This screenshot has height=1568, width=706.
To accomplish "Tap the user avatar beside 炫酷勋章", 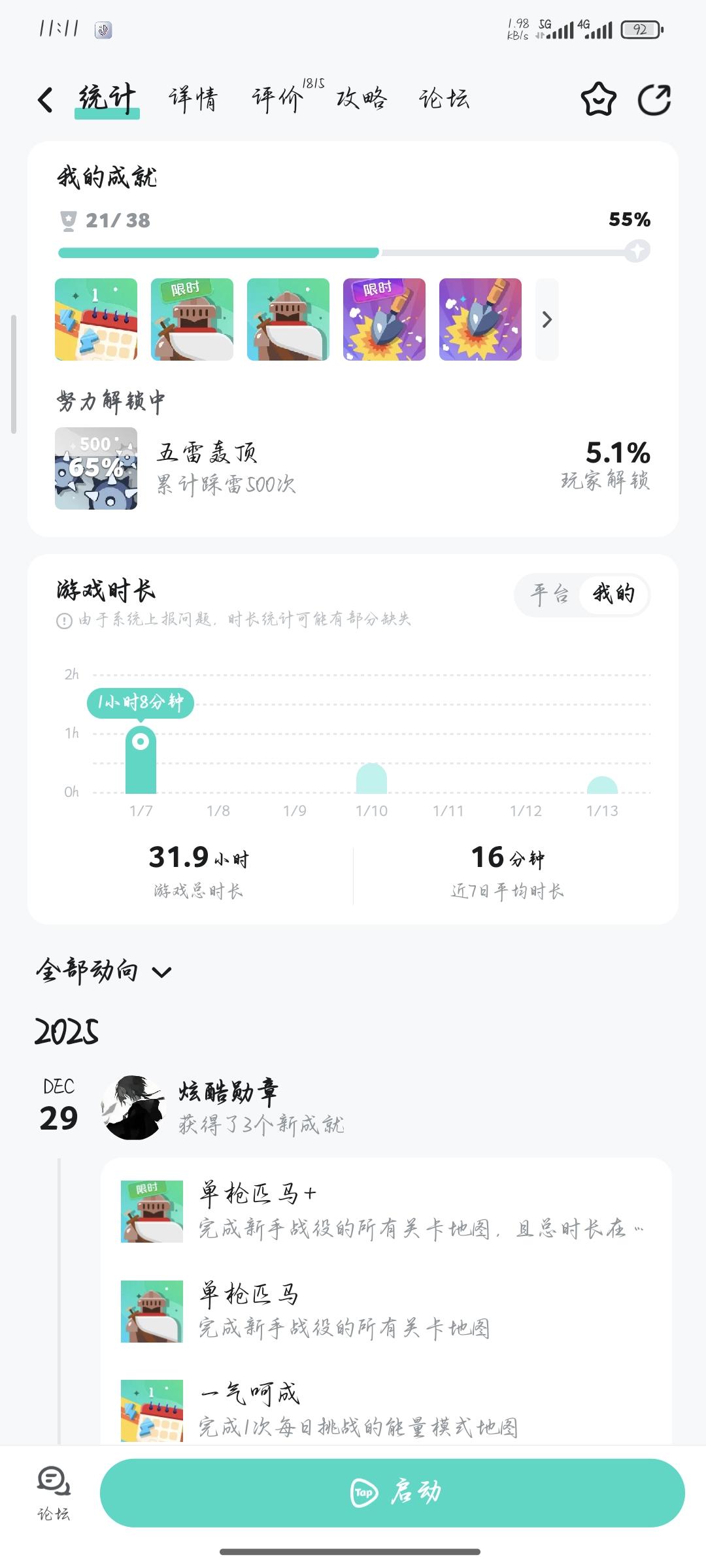I will tap(133, 1107).
